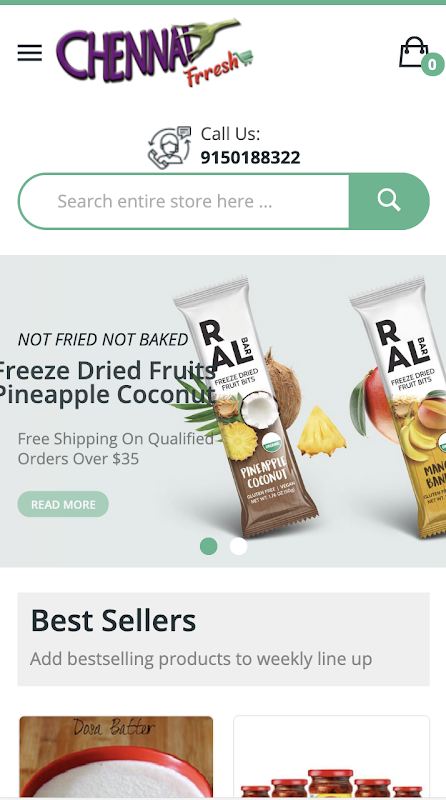Go to the Chennai Frresh logo homepage
446x800 pixels.
(155, 53)
